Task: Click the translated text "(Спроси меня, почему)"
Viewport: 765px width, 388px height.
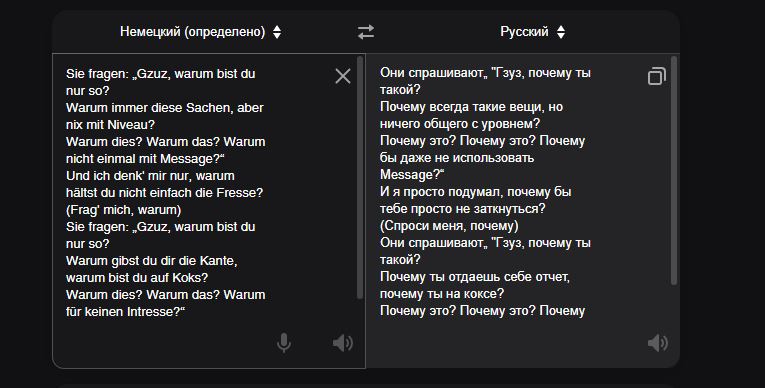Action: [x=449, y=226]
